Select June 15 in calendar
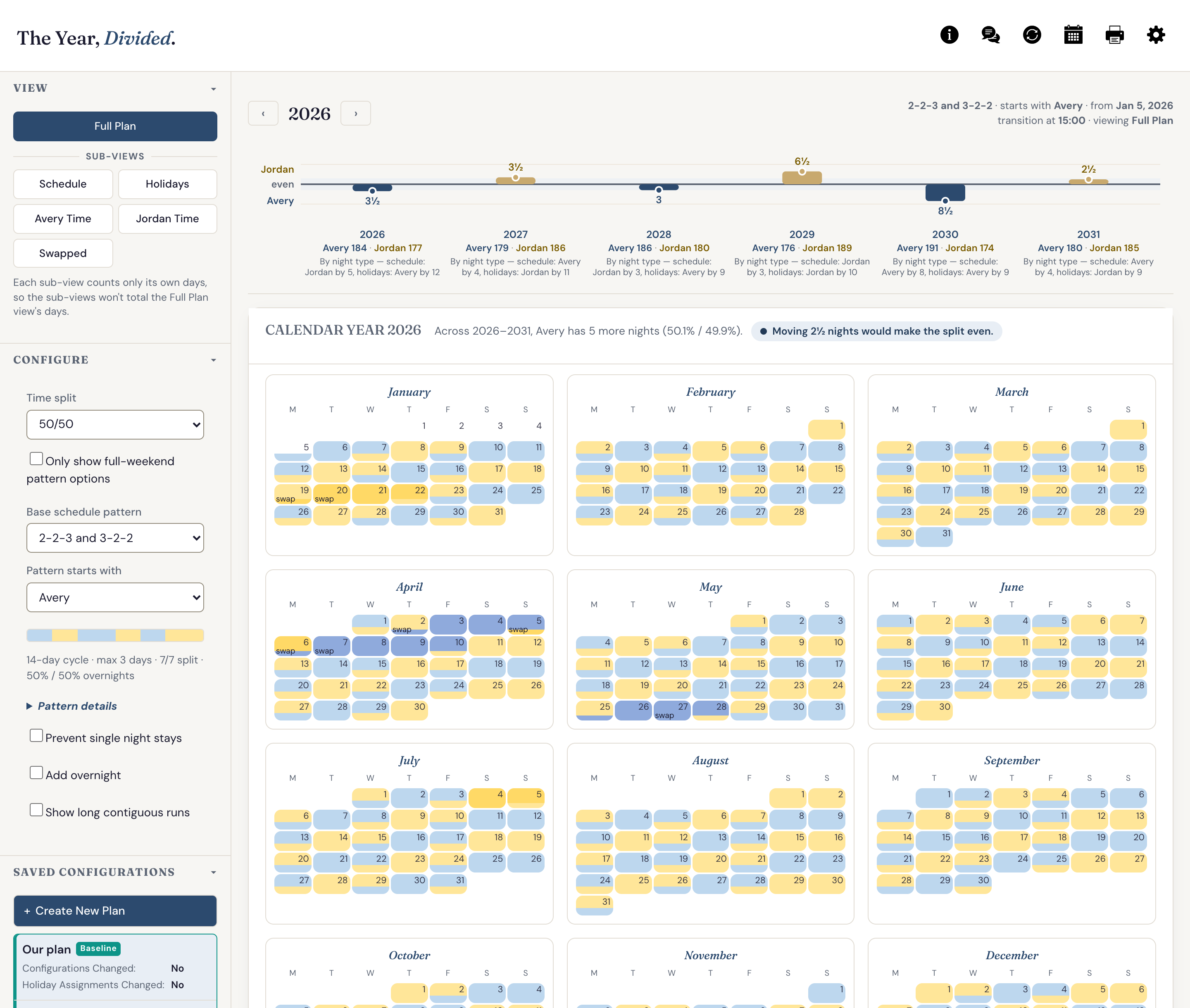Viewport: 1190px width, 1008px height. (x=895, y=667)
